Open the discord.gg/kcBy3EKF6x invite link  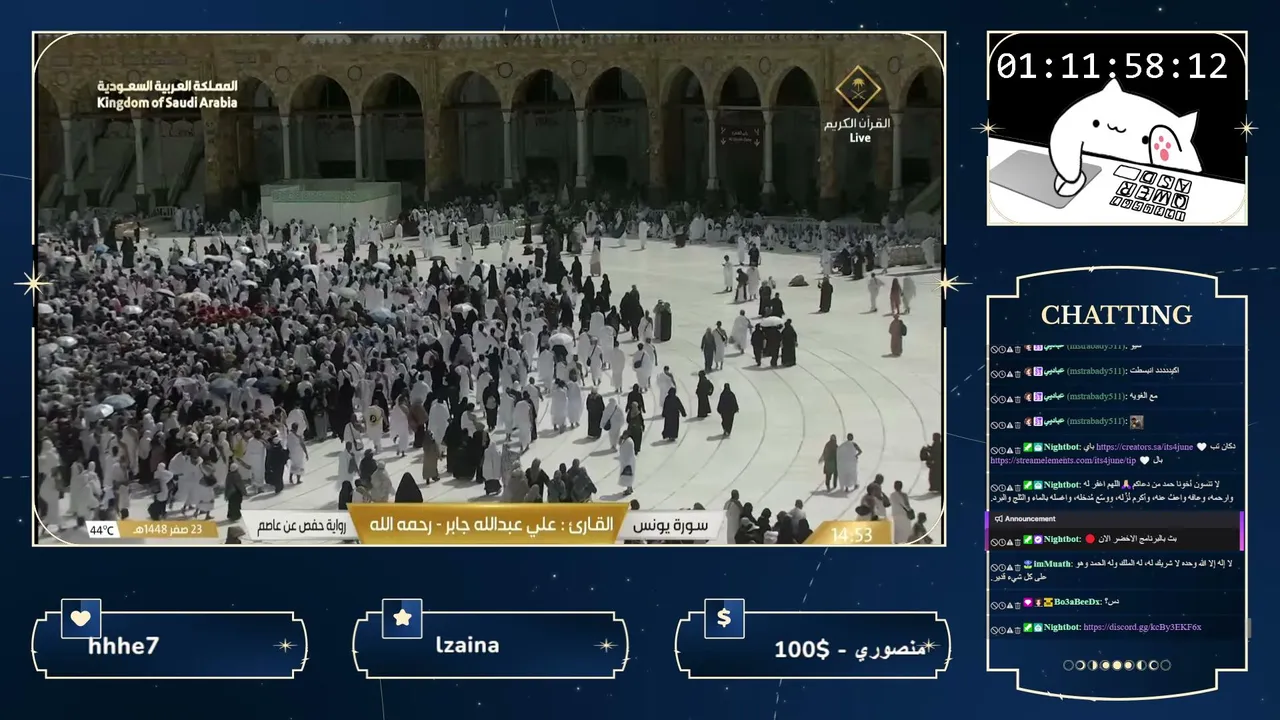tap(1142, 628)
